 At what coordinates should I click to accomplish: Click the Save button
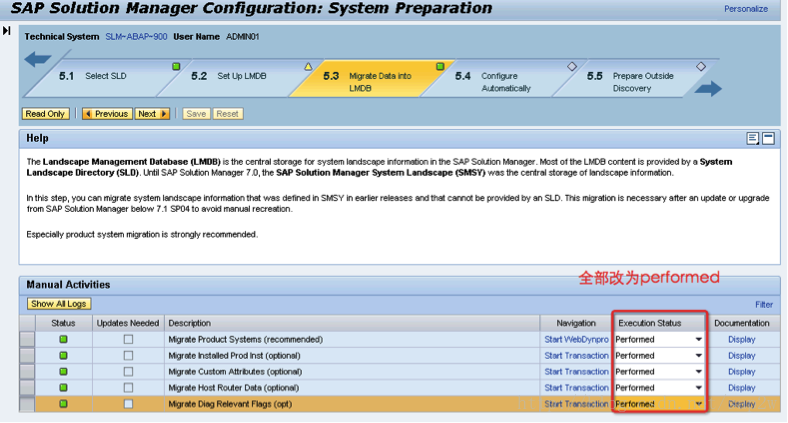point(196,114)
